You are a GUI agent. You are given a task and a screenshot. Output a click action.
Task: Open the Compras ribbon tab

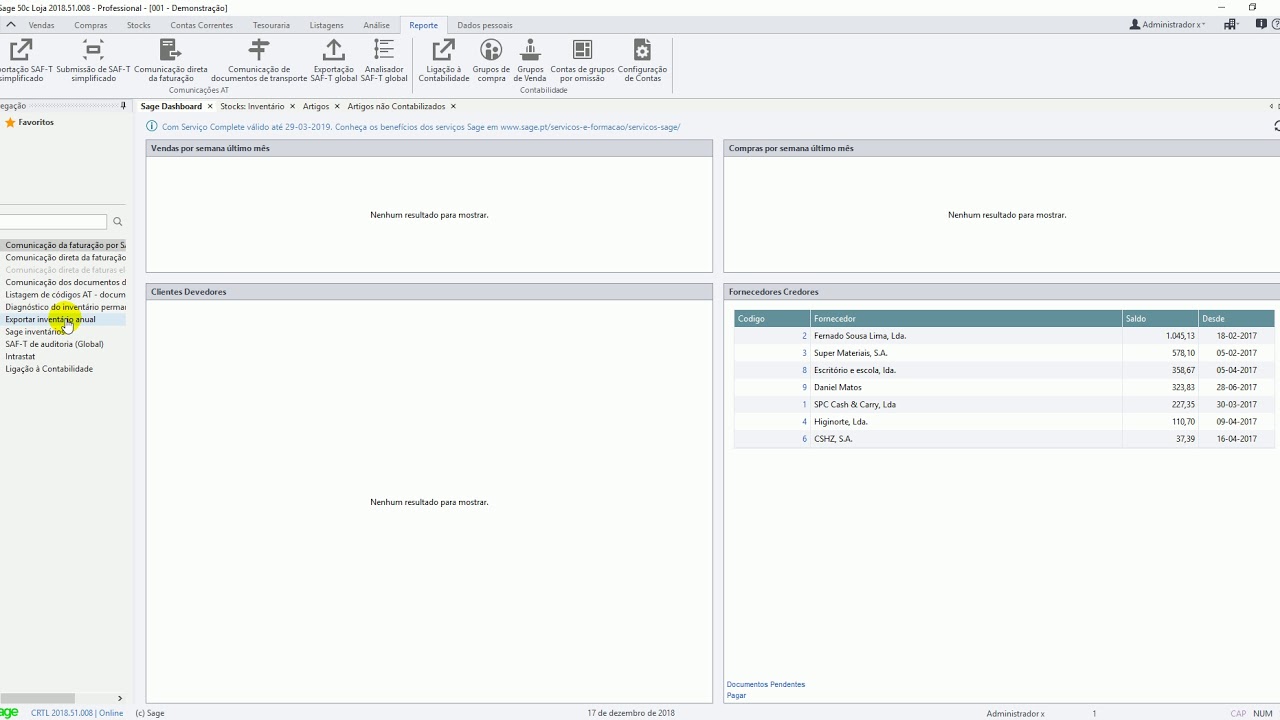coord(91,25)
